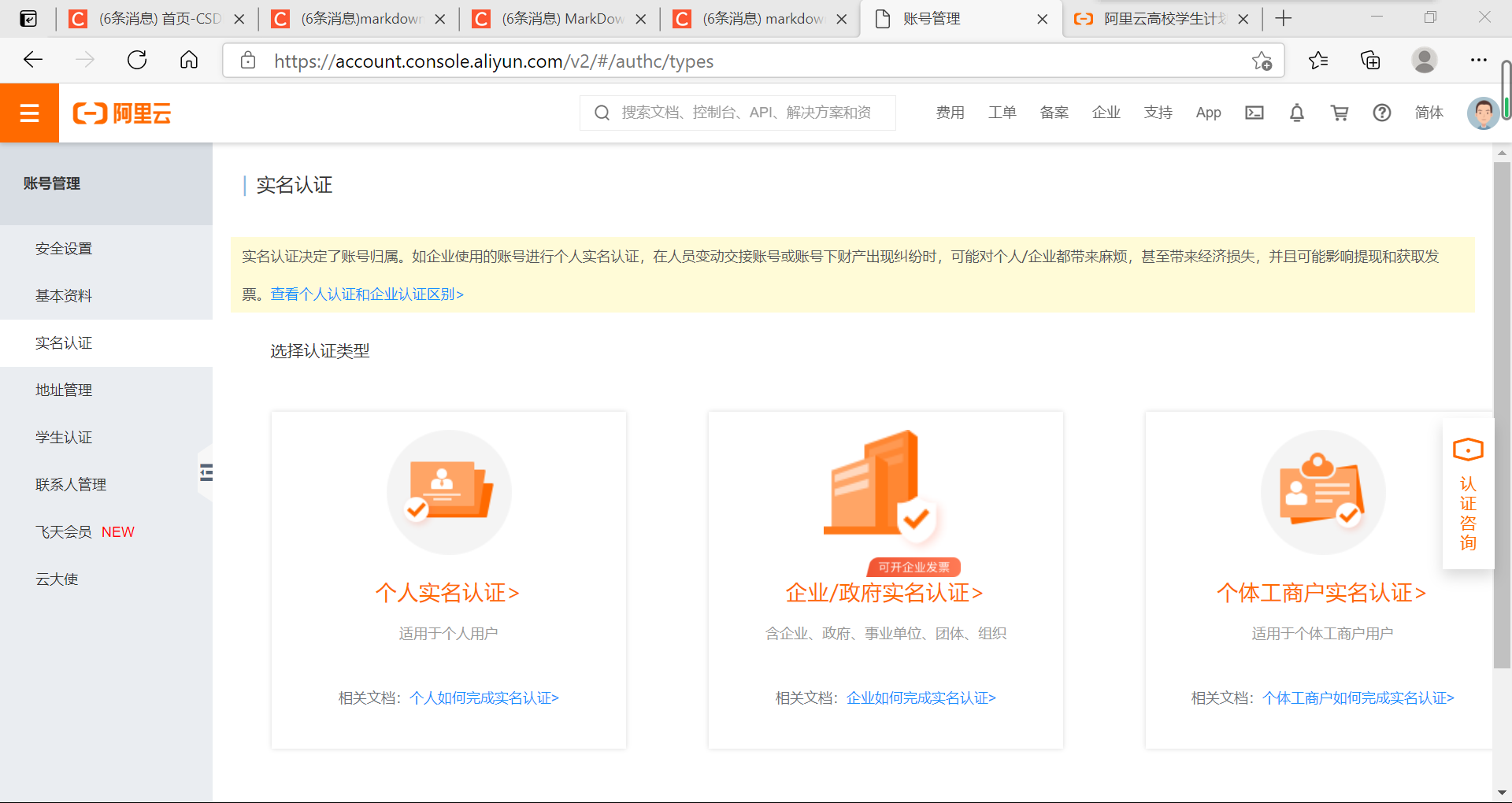Open 个人如何完成实名认证 doc link
The width and height of the screenshot is (1512, 803).
[484, 698]
